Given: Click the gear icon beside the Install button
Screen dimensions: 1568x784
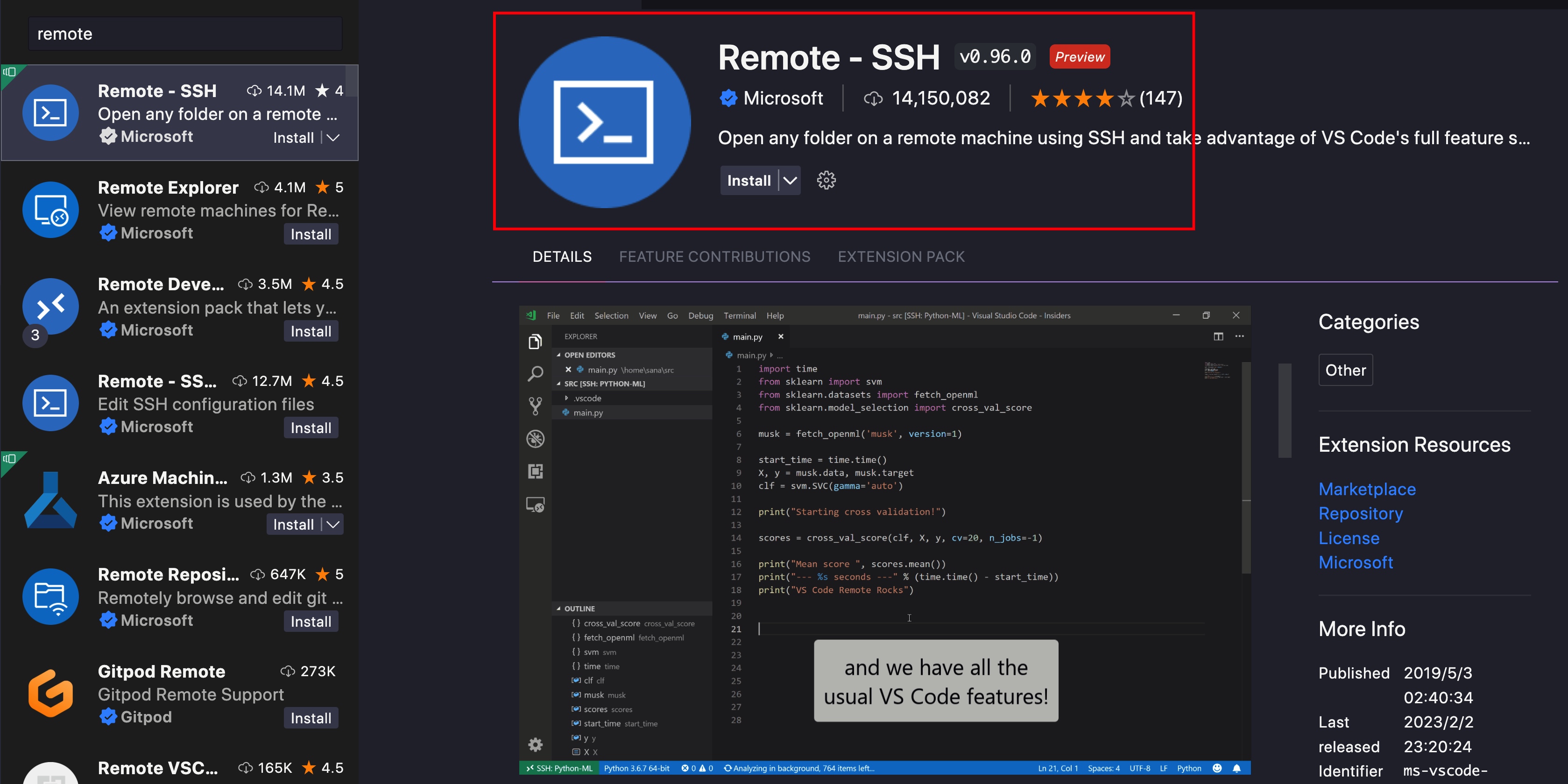Looking at the screenshot, I should [826, 180].
